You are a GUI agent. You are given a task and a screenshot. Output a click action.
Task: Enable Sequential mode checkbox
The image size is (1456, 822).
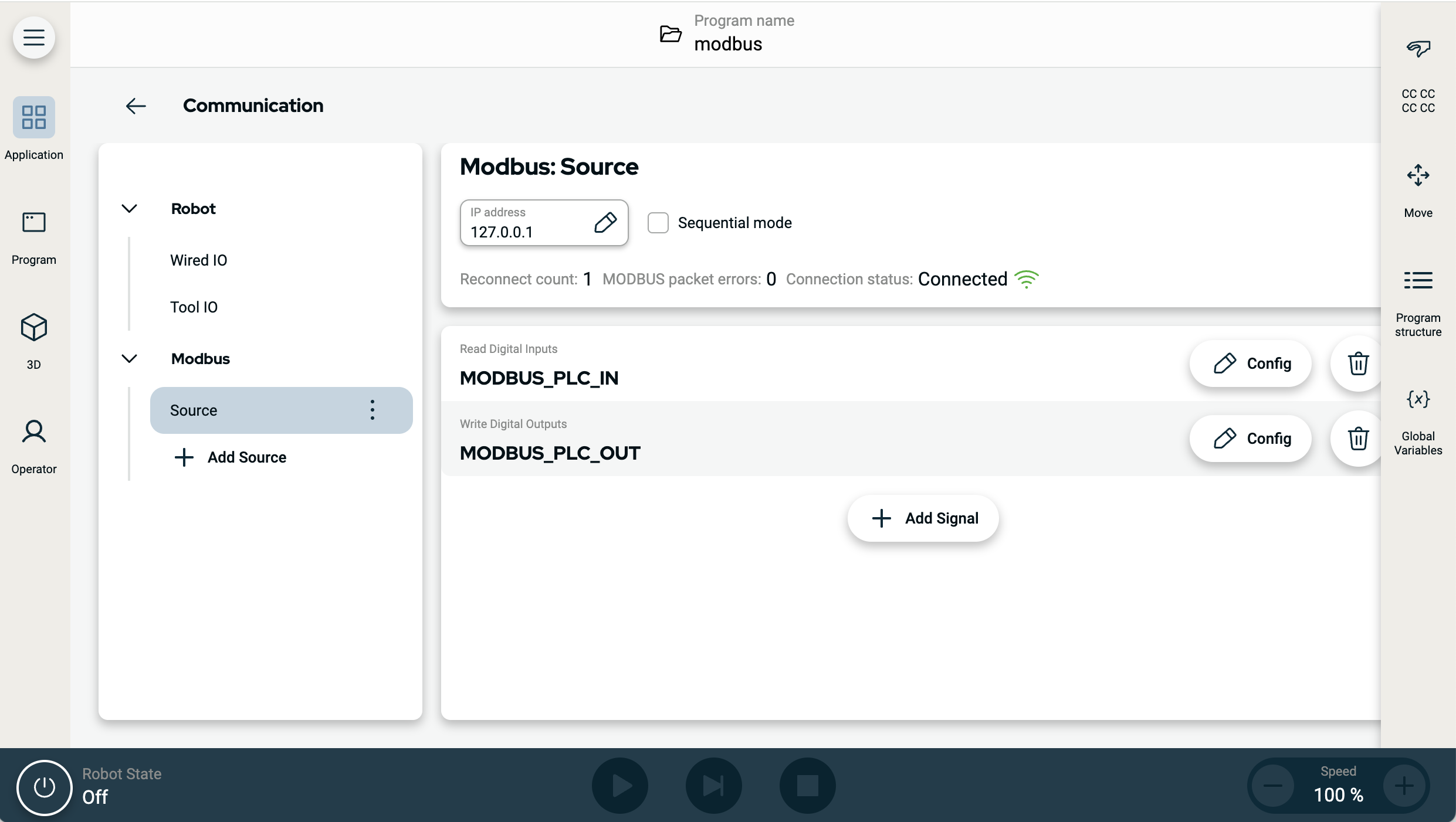(x=658, y=223)
